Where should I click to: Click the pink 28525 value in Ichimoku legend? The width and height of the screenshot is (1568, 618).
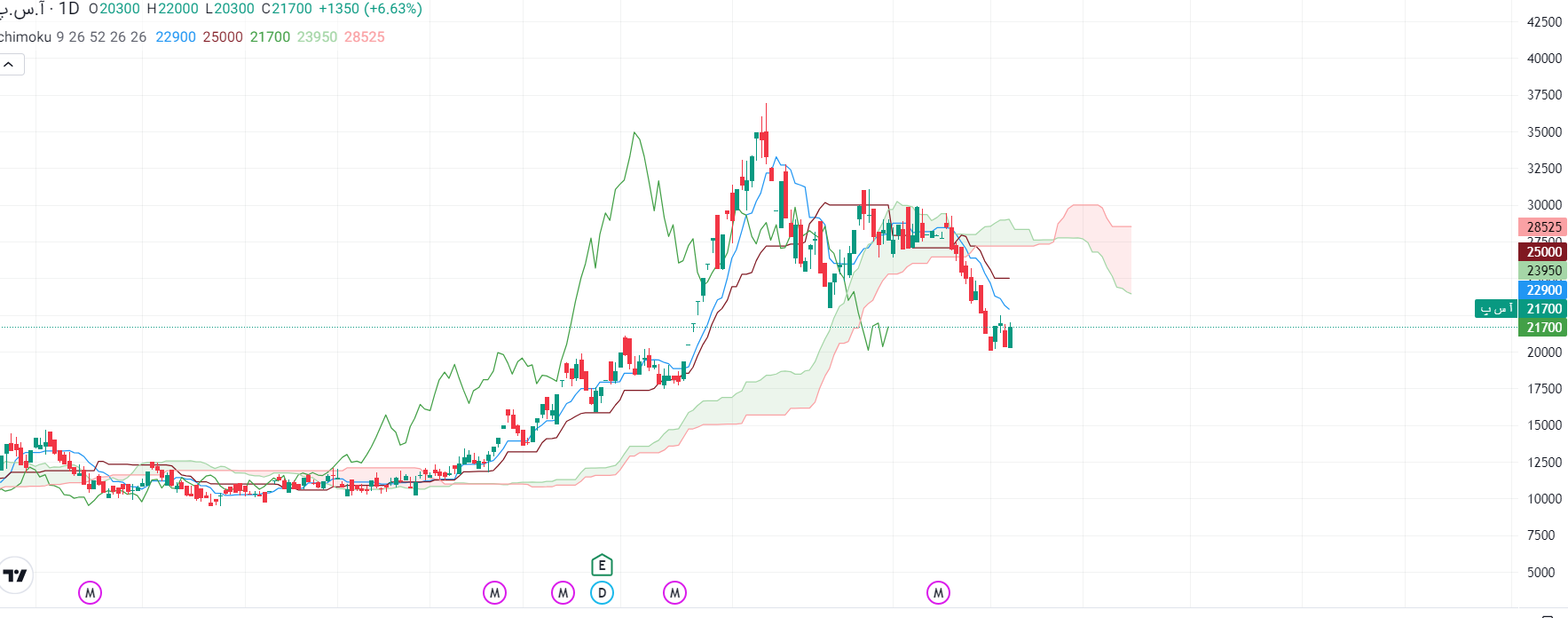coord(365,37)
